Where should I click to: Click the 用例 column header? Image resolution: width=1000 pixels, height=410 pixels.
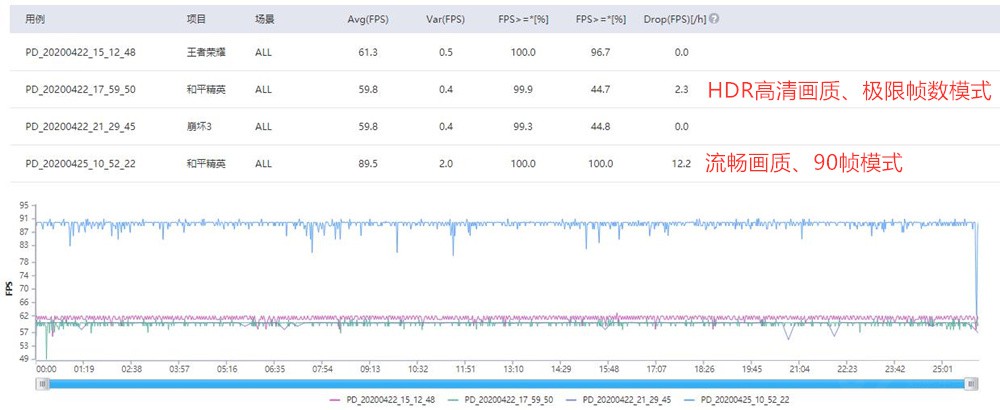(x=34, y=19)
